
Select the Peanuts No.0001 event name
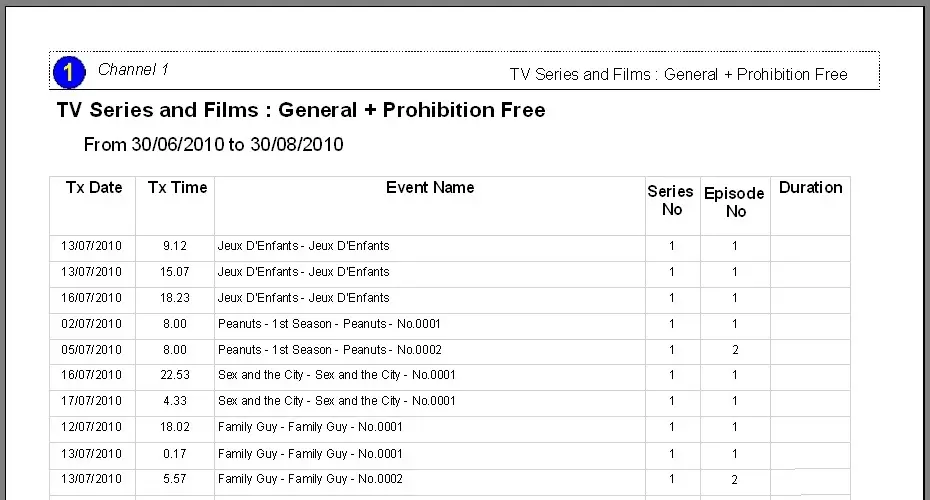click(329, 324)
